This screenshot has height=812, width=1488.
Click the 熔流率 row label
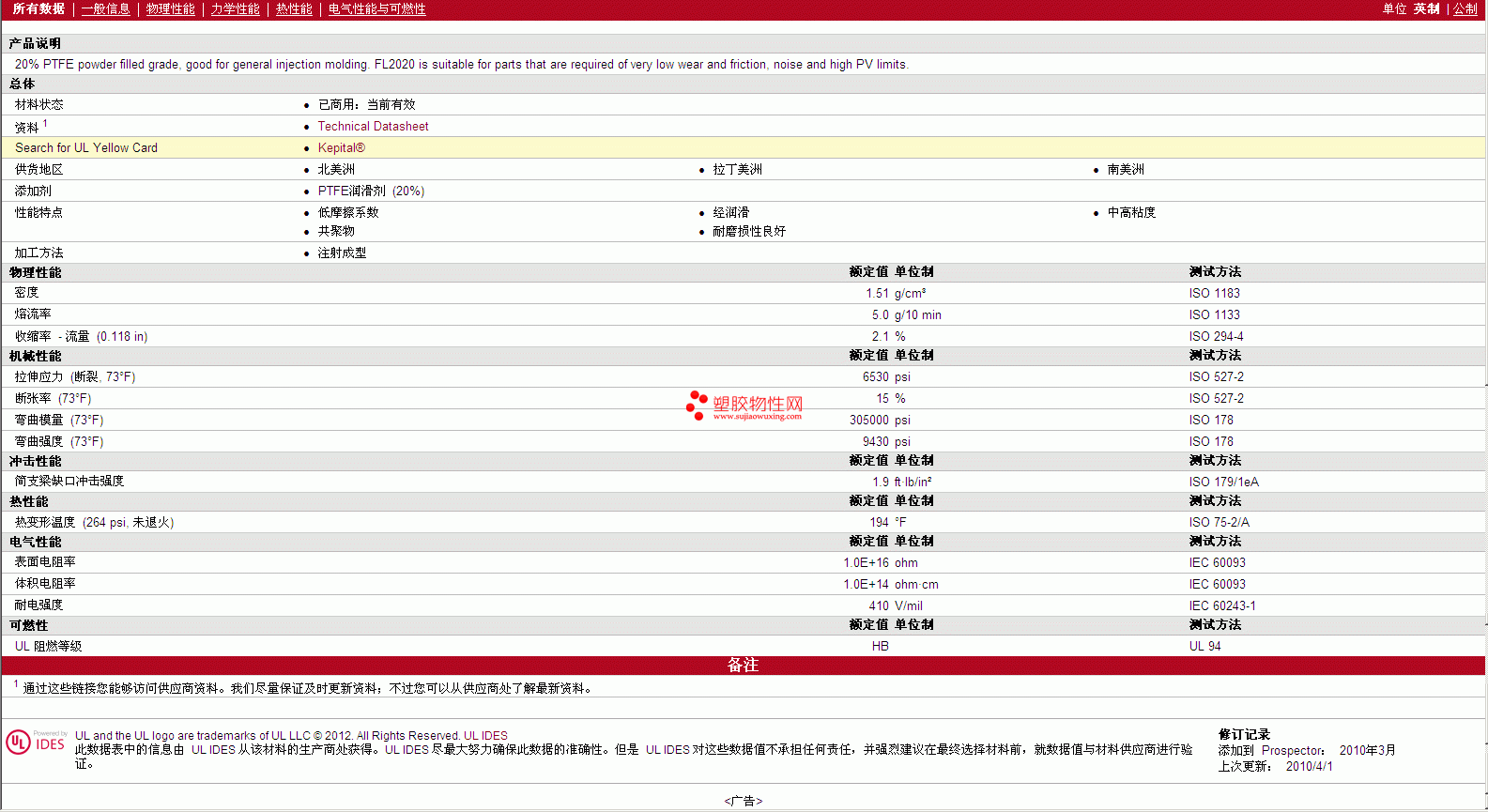click(x=33, y=315)
